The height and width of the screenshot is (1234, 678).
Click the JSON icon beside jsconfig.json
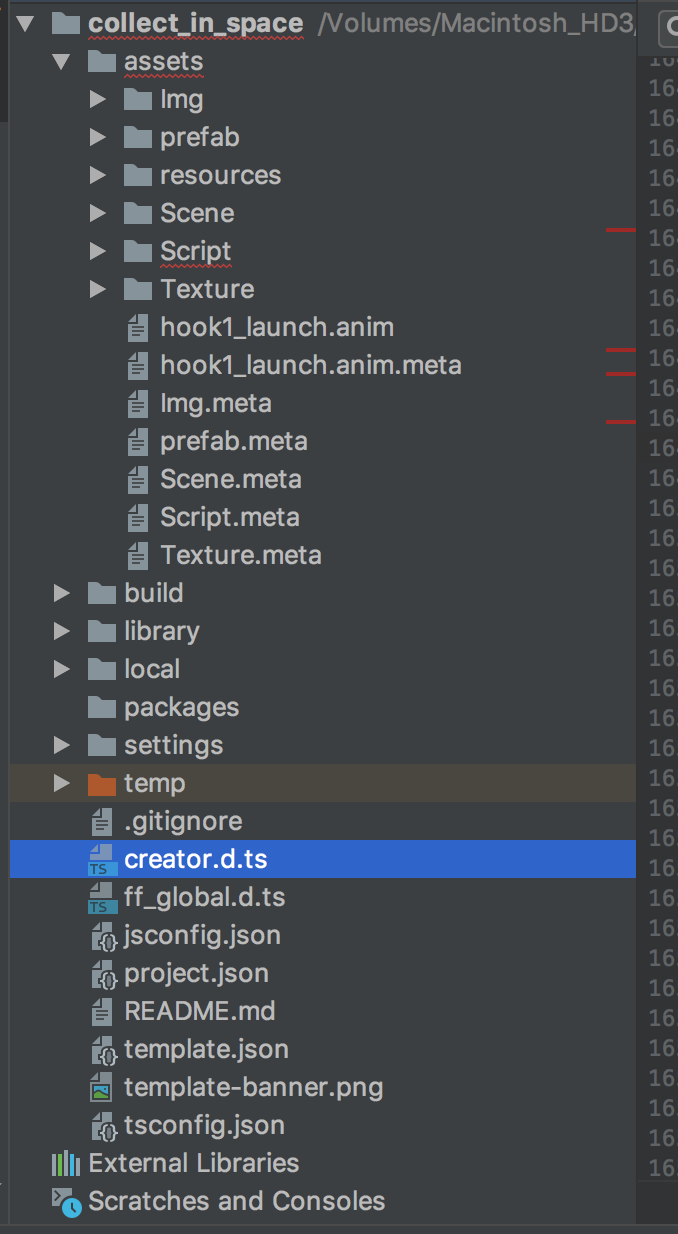click(x=104, y=936)
